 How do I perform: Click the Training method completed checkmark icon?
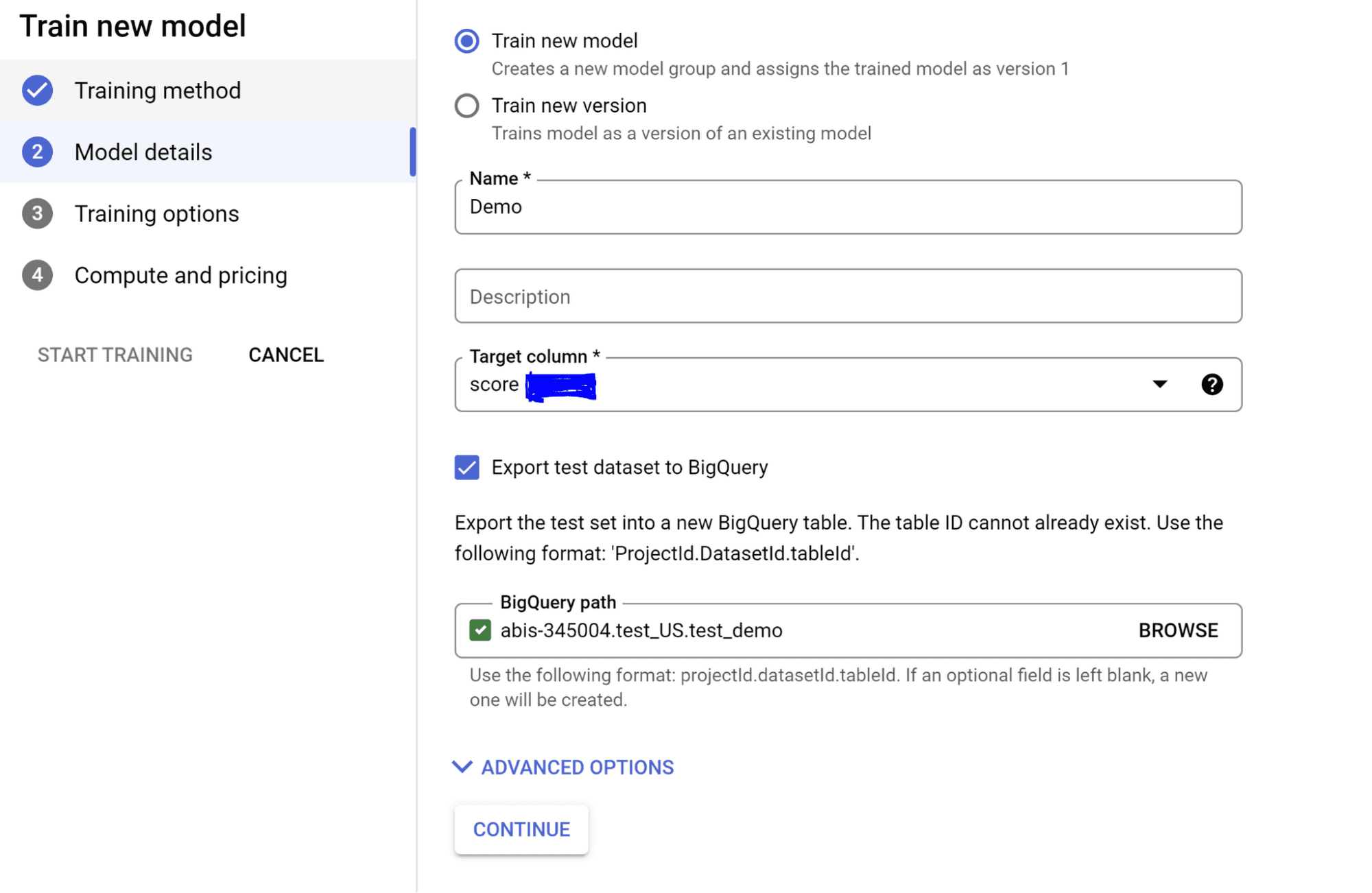tap(37, 91)
